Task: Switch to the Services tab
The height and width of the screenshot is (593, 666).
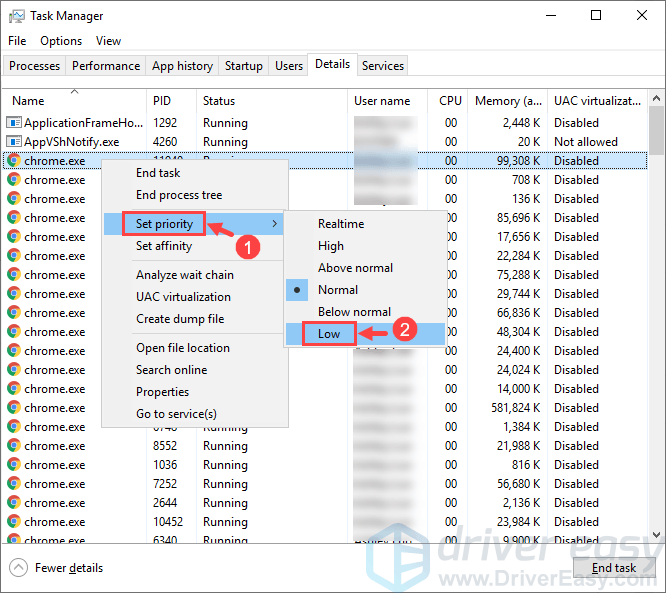Action: click(383, 66)
